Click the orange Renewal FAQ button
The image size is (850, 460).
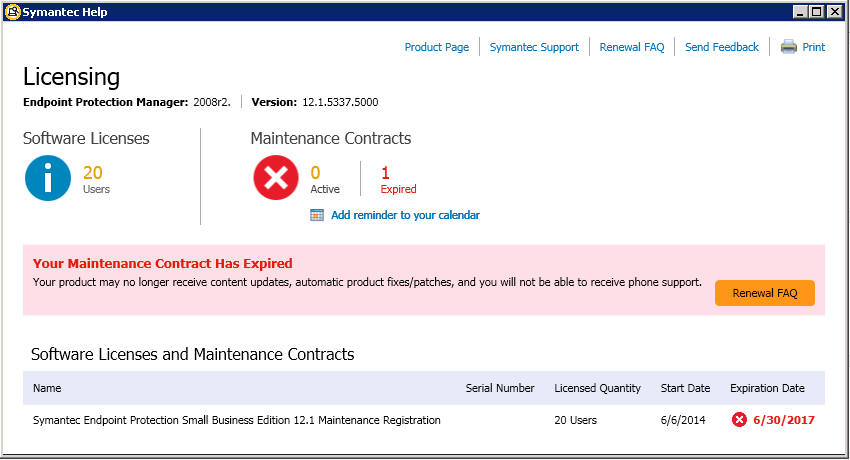pyautogui.click(x=764, y=293)
